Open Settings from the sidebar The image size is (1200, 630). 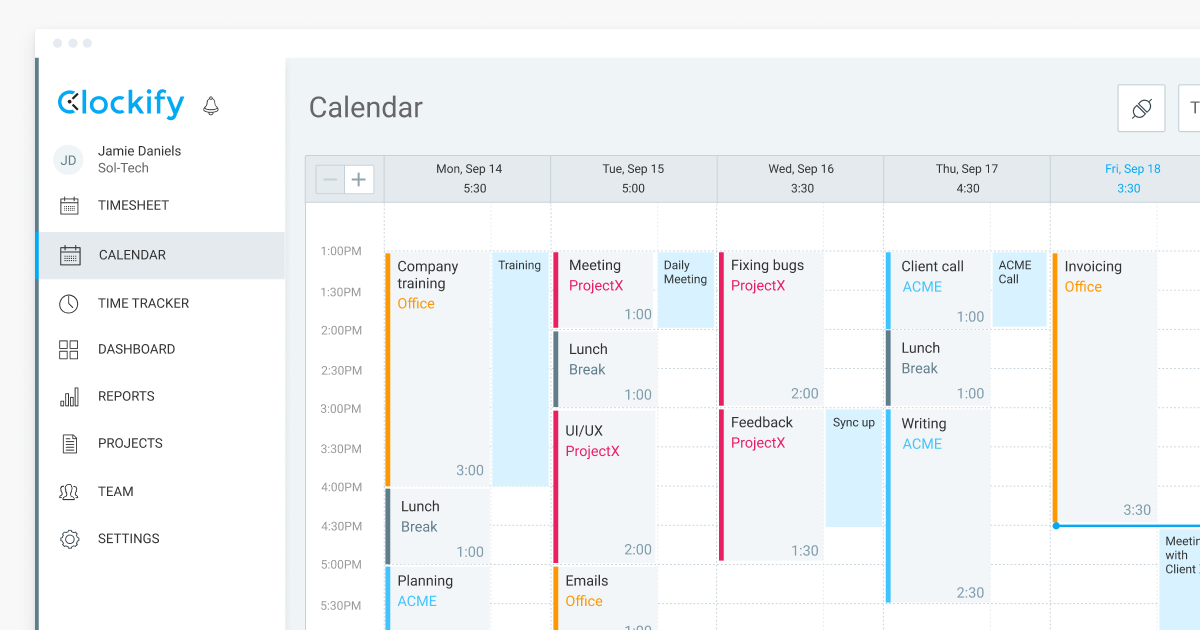[129, 538]
